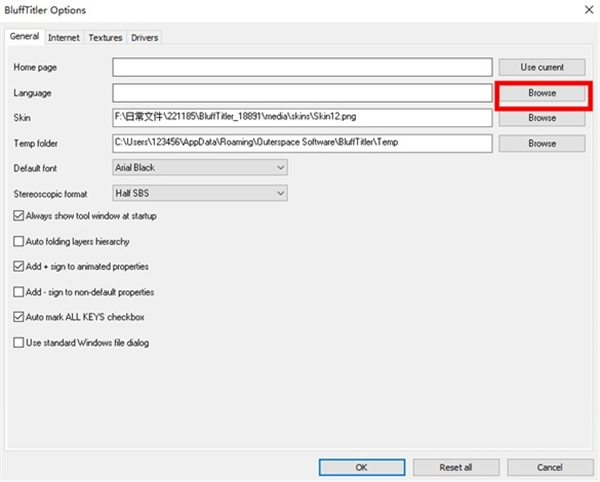Switch to the Internet tab
This screenshot has width=600, height=482.
click(x=64, y=38)
